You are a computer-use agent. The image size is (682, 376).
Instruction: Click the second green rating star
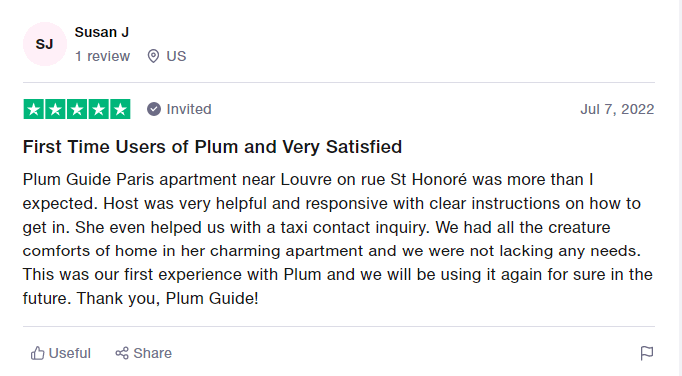(55, 109)
